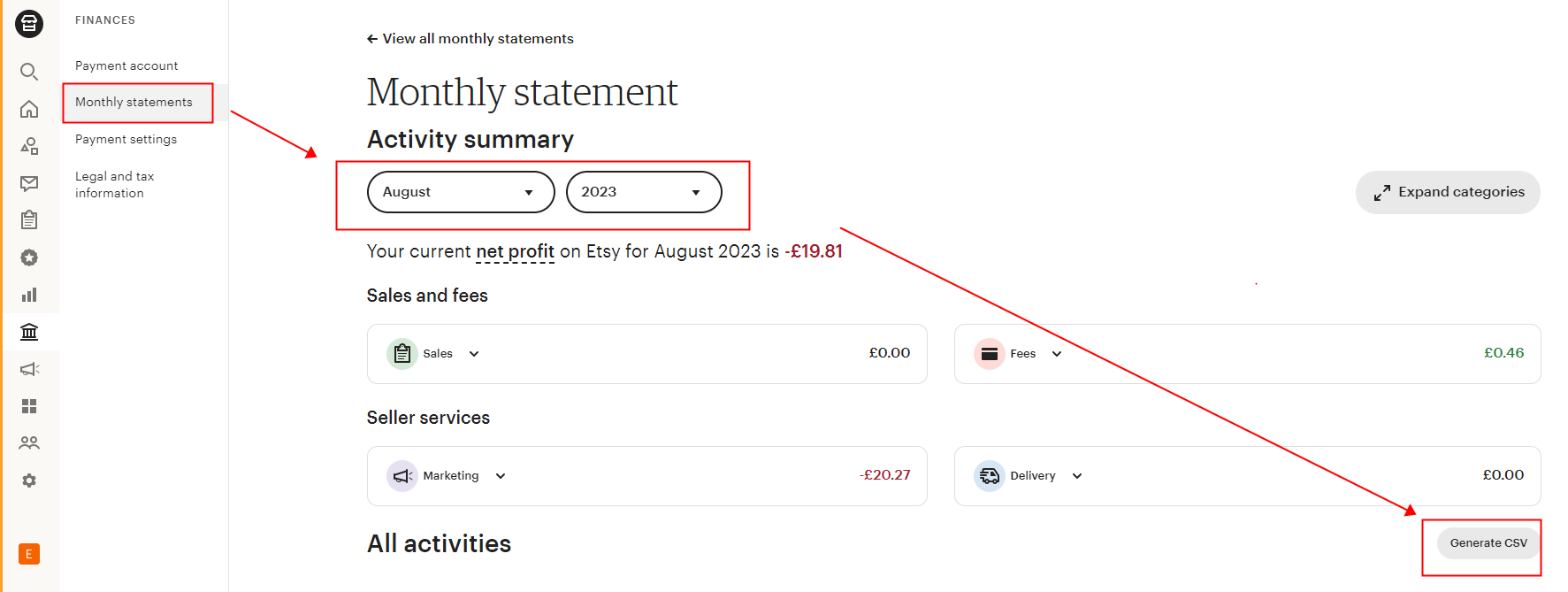The width and height of the screenshot is (1568, 592).
Task: Open the Settings gear icon
Action: 29,481
